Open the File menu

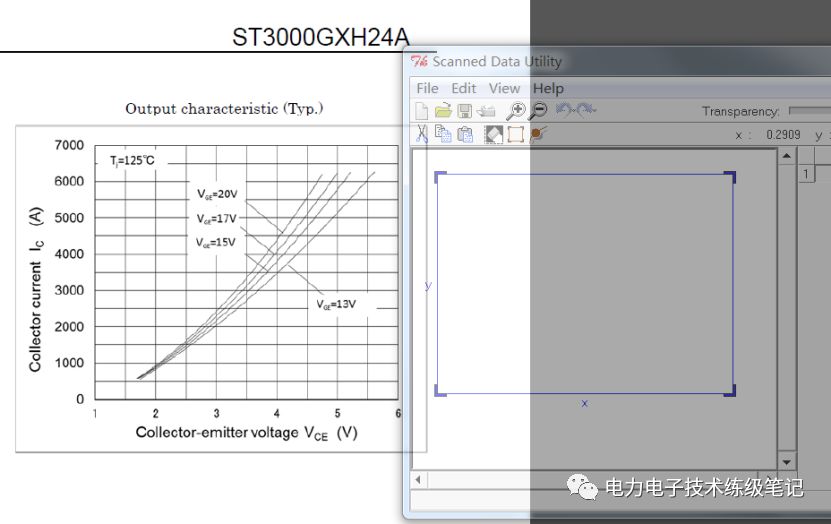click(427, 88)
